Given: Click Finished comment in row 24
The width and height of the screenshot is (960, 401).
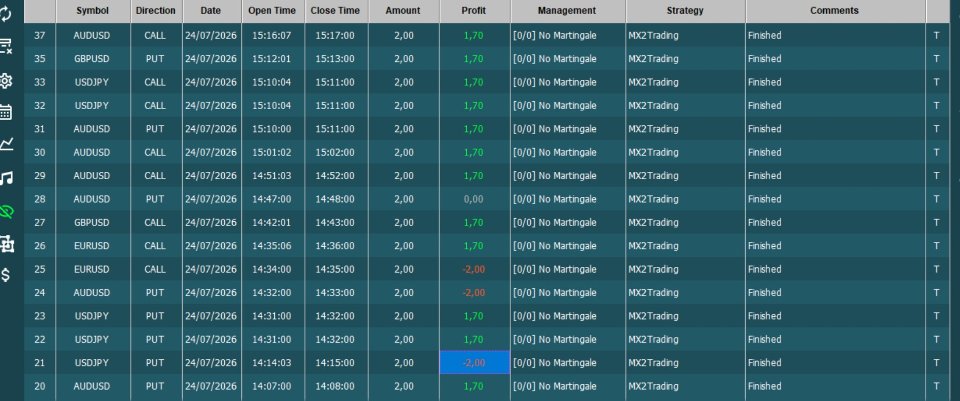Looking at the screenshot, I should click(x=765, y=293).
